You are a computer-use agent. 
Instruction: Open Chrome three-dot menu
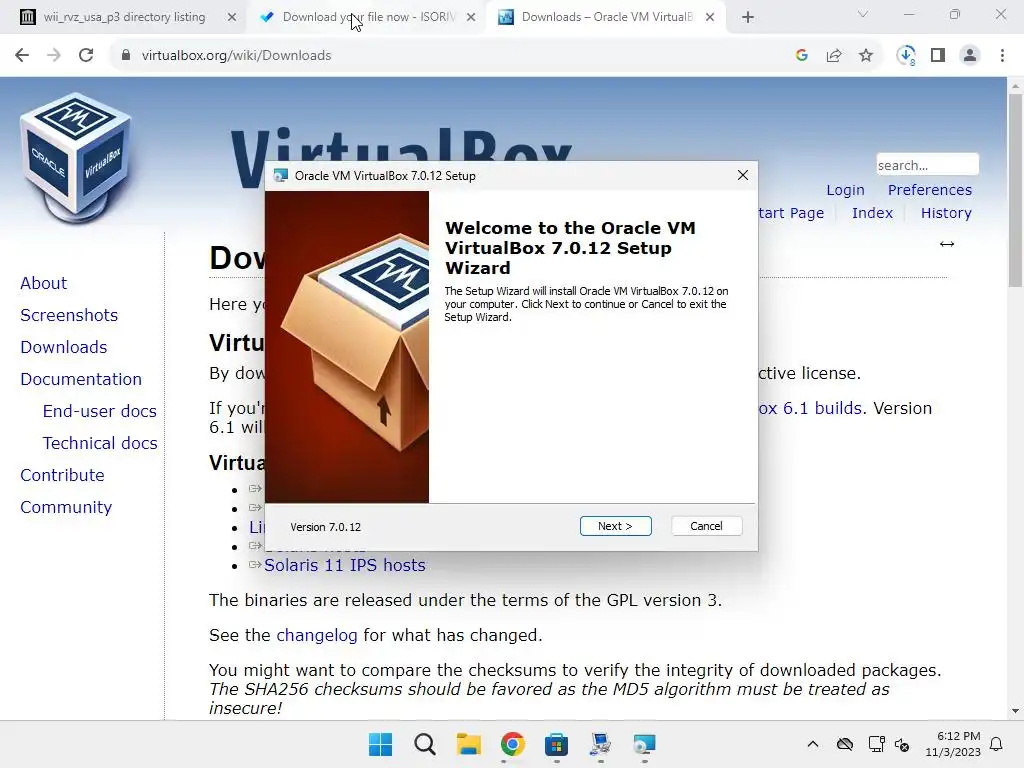coord(1002,56)
